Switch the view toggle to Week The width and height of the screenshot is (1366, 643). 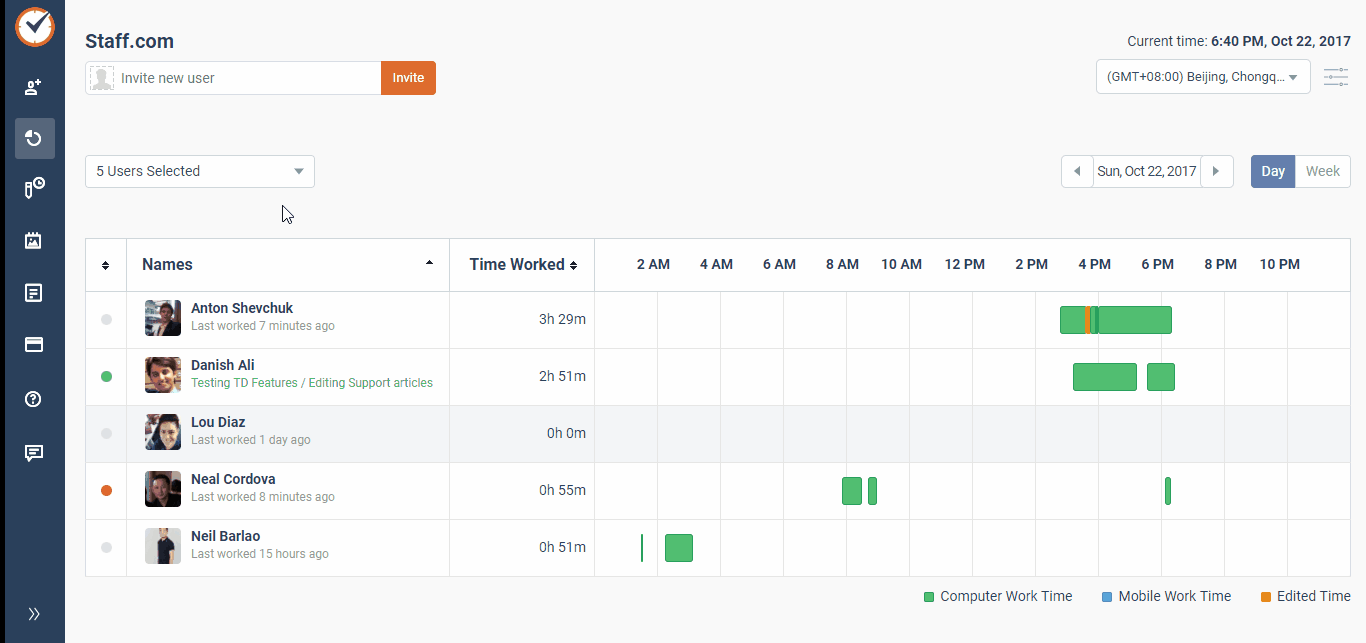[x=1322, y=171]
